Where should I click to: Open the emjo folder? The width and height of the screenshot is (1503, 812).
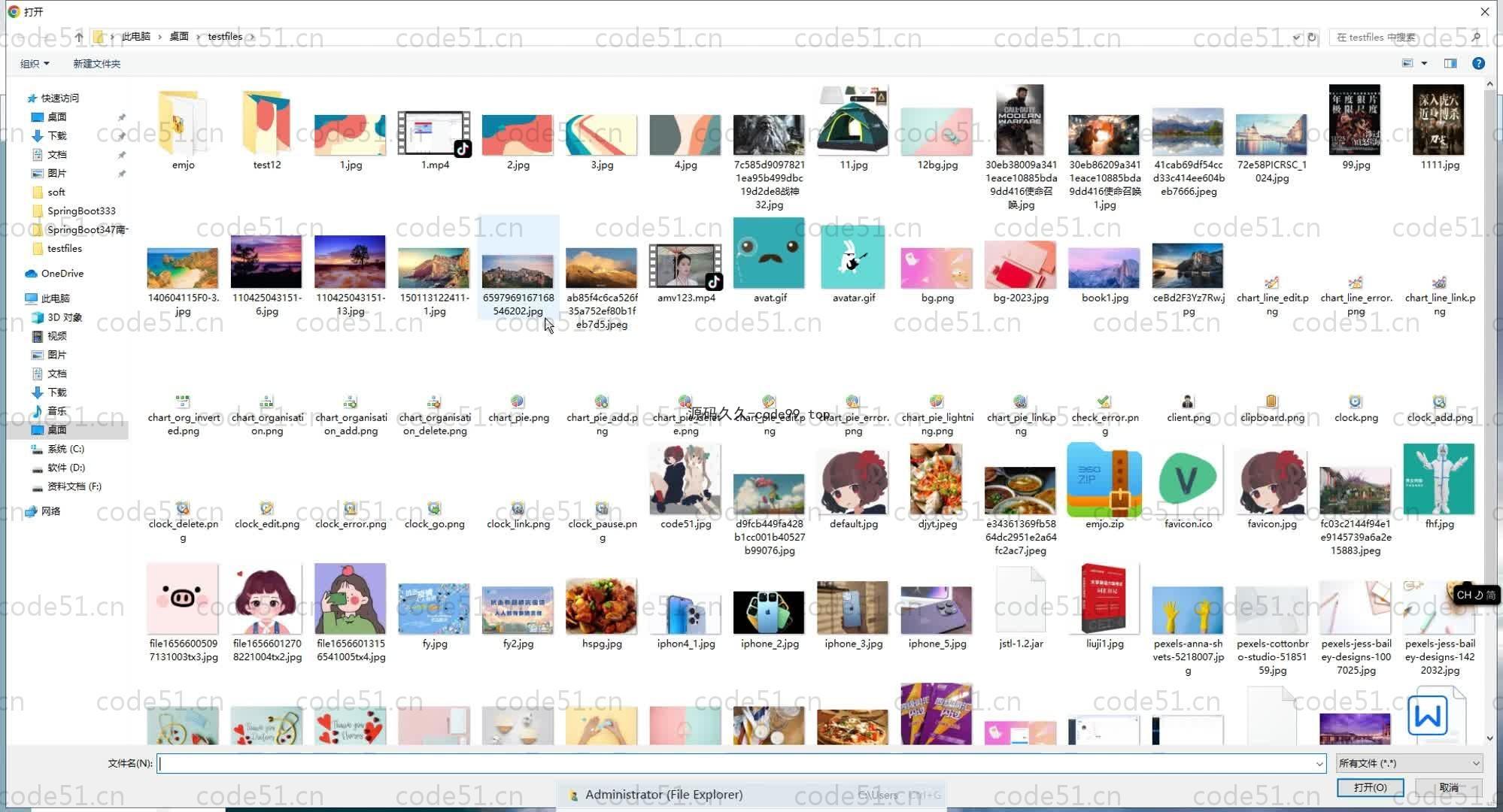(183, 130)
